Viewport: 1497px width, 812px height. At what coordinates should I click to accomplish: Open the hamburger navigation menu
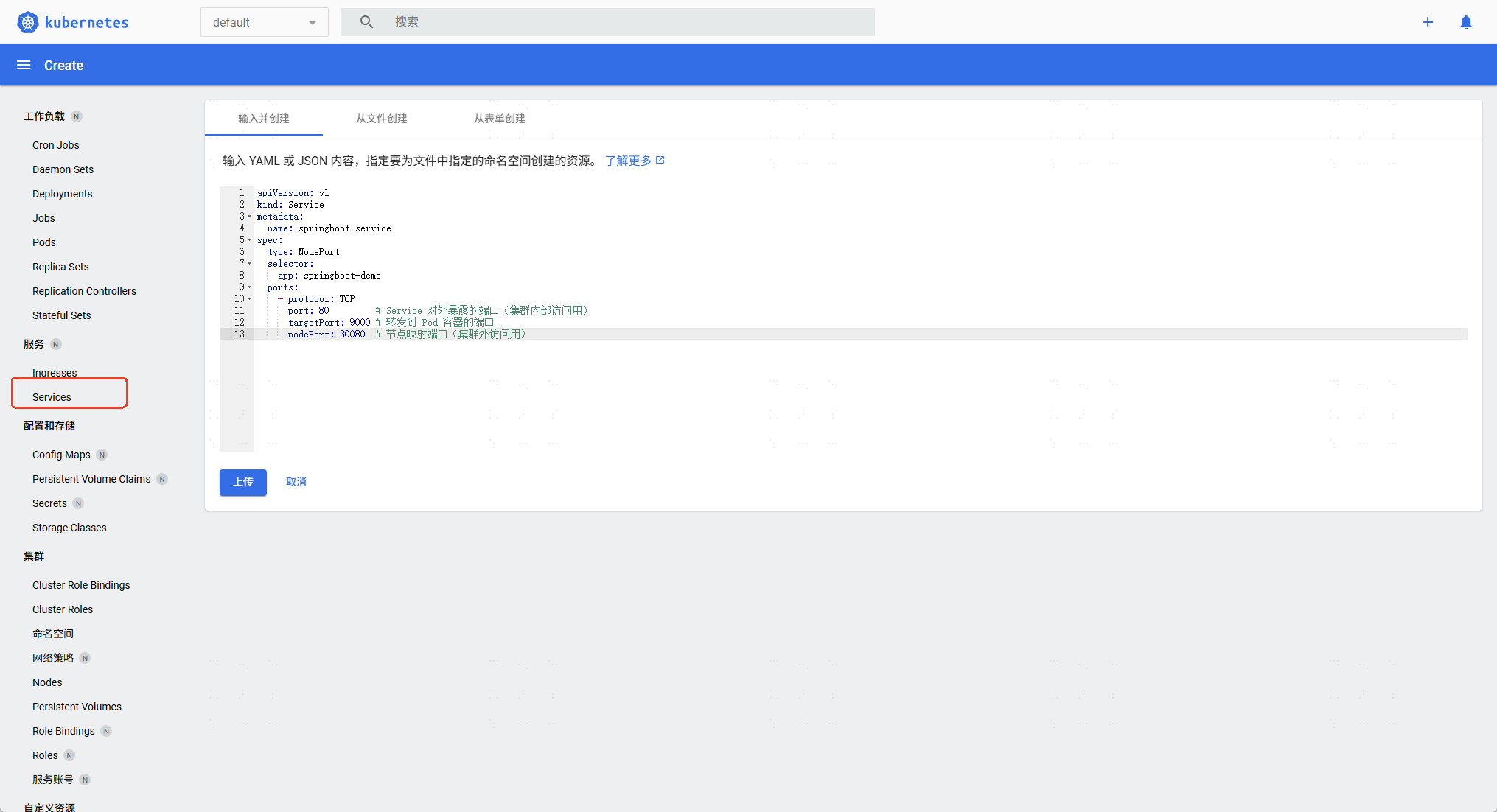(x=24, y=65)
